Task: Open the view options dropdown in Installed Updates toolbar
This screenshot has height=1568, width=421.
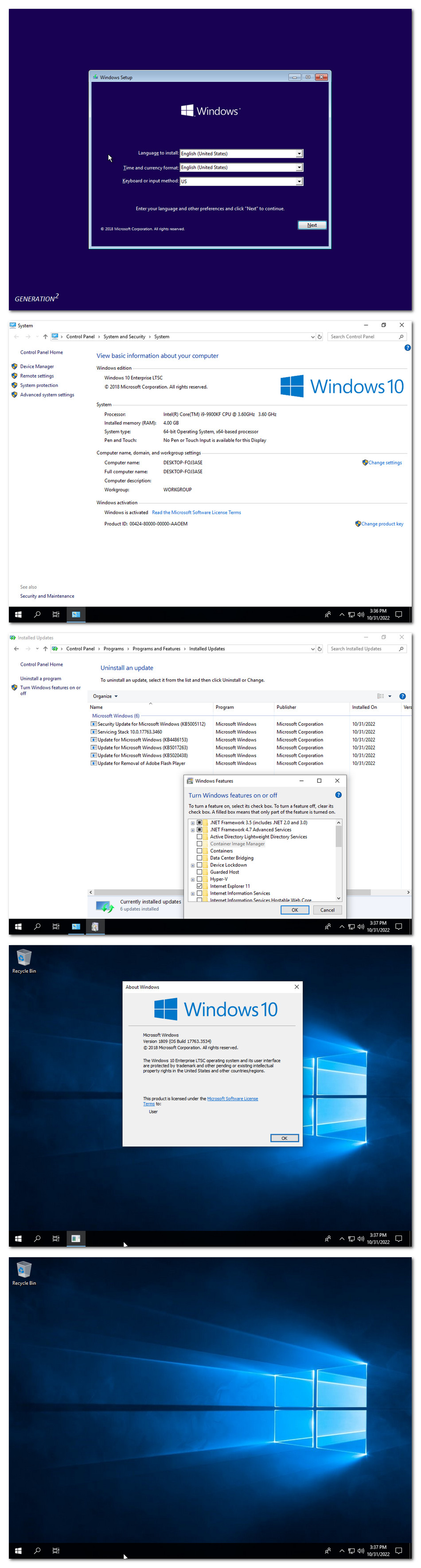Action: pos(390,696)
